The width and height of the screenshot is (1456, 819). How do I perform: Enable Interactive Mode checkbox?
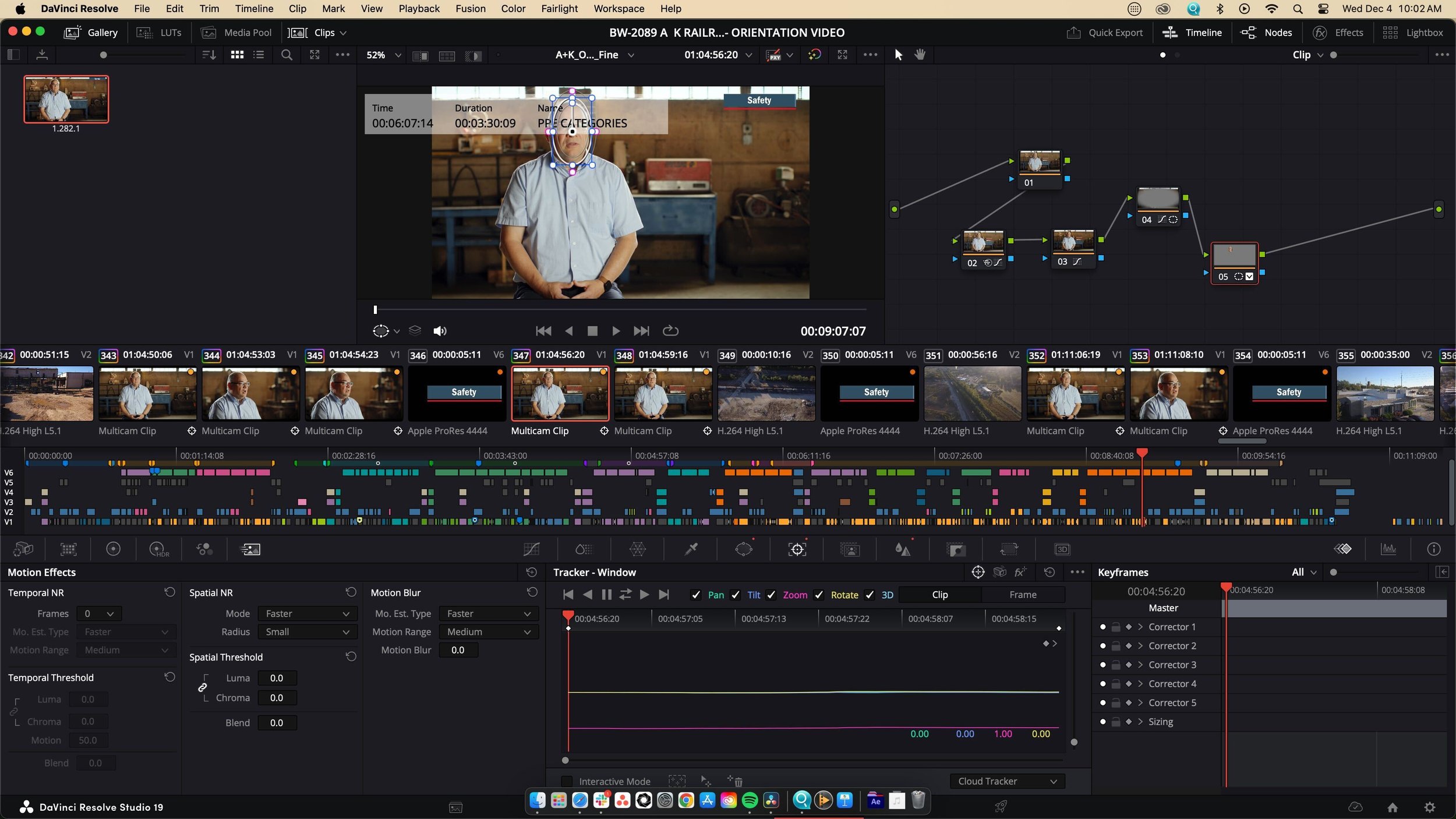[566, 781]
